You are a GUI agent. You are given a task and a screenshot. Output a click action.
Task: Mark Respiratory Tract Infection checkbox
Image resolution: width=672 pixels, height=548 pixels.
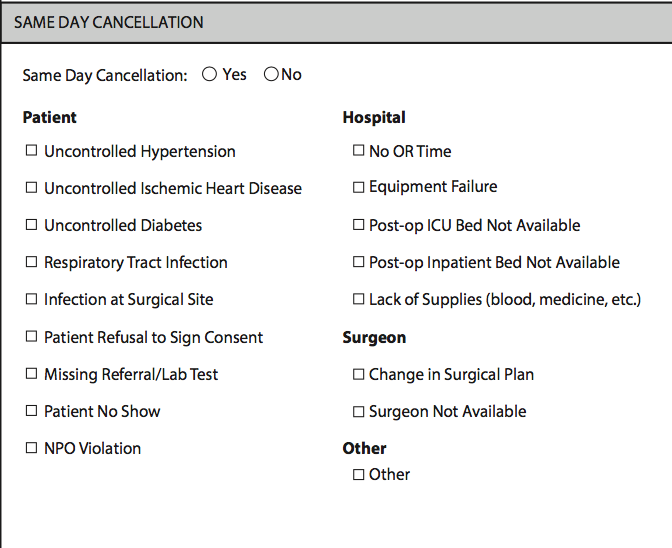[31, 261]
